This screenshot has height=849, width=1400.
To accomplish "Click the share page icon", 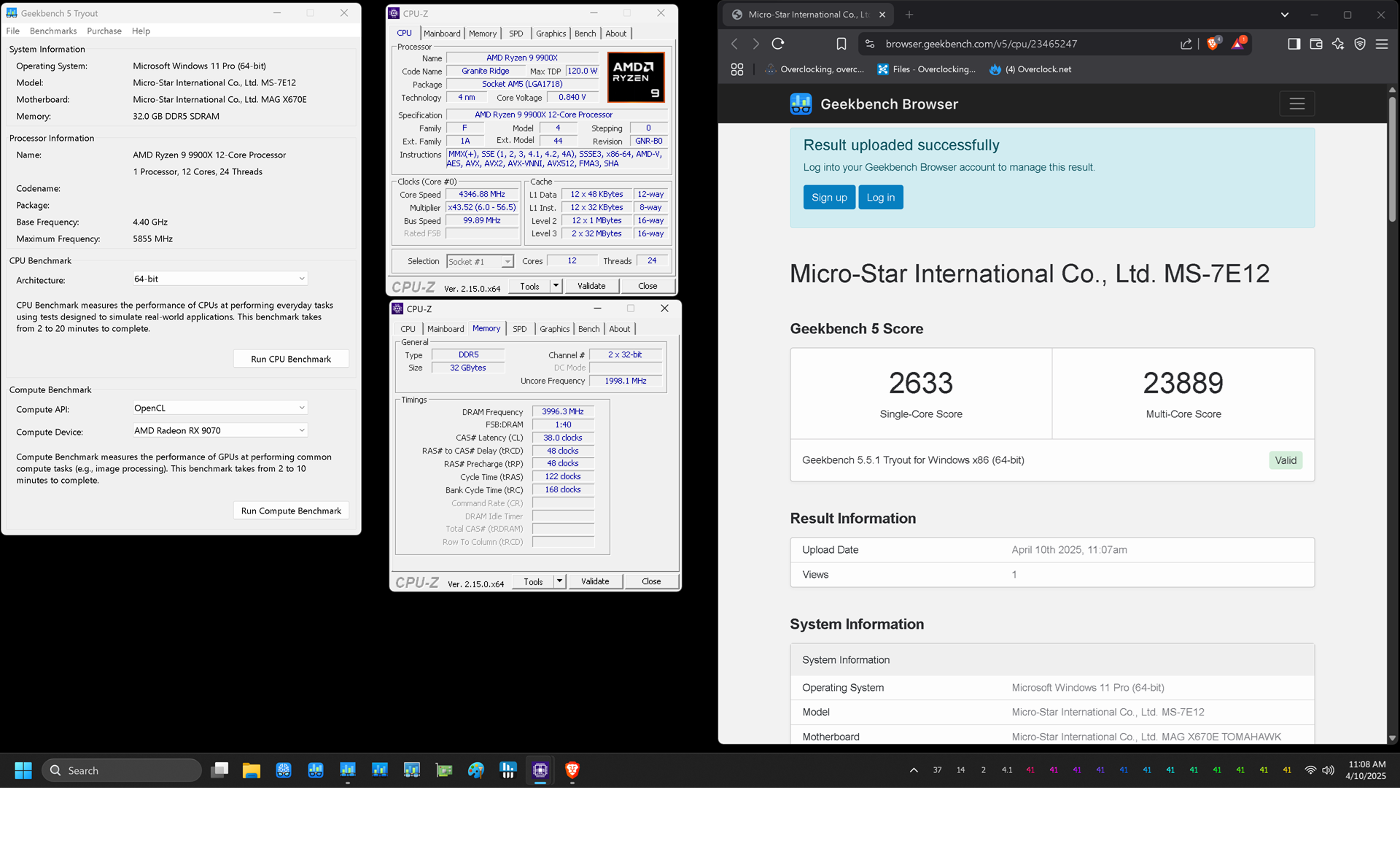I will click(1186, 44).
